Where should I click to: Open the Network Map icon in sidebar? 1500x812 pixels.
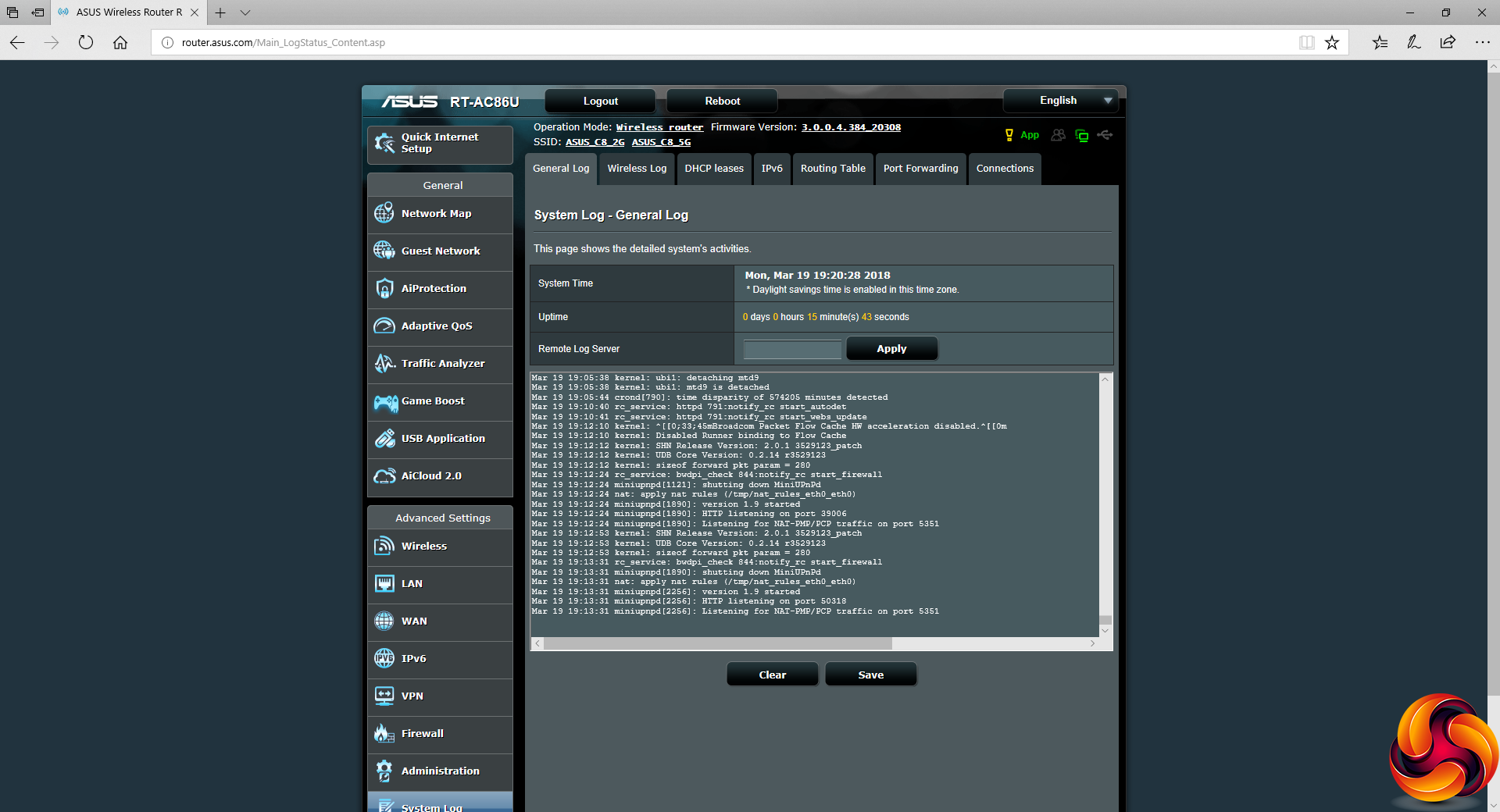click(x=384, y=213)
